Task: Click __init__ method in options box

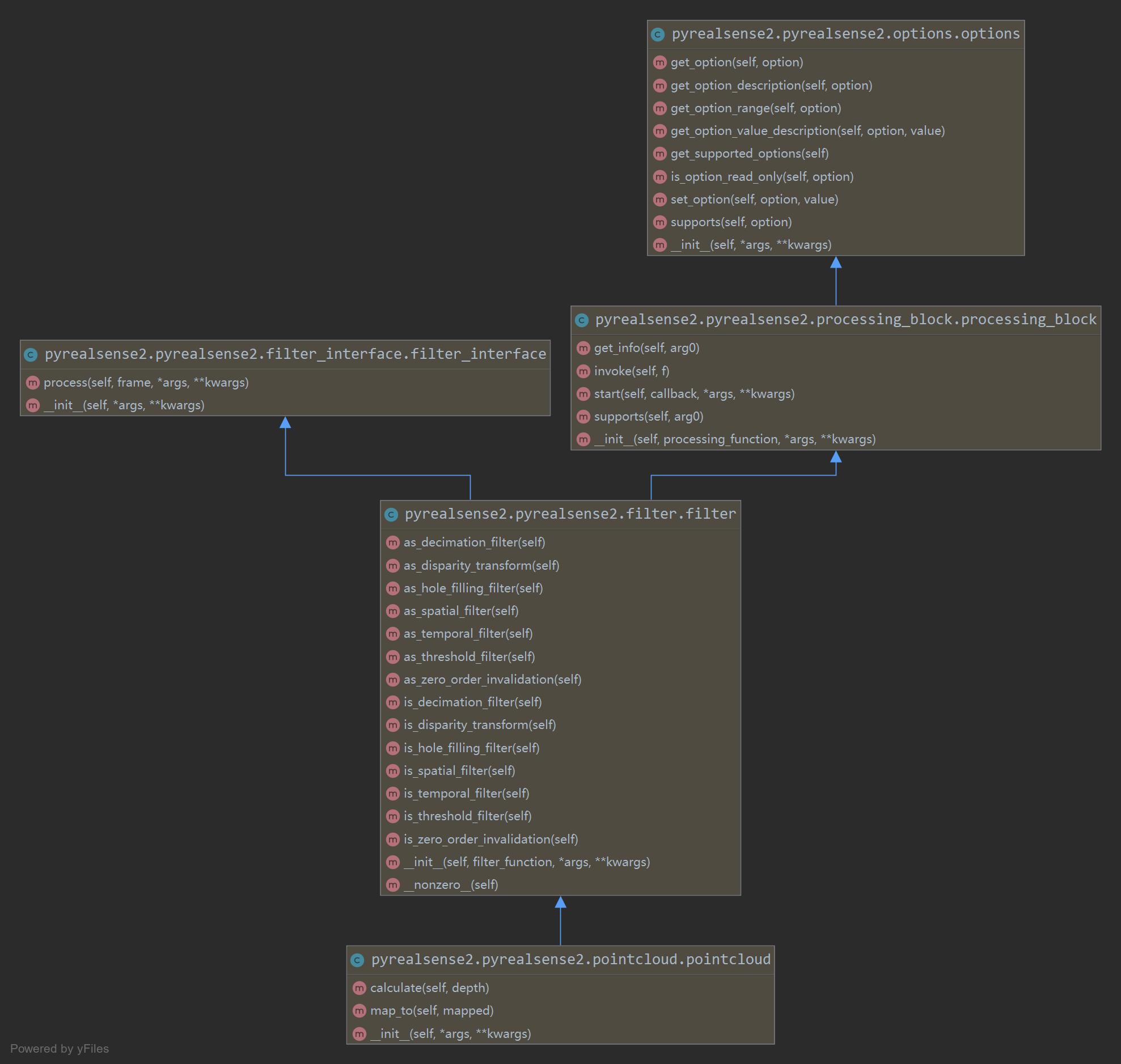Action: point(751,245)
